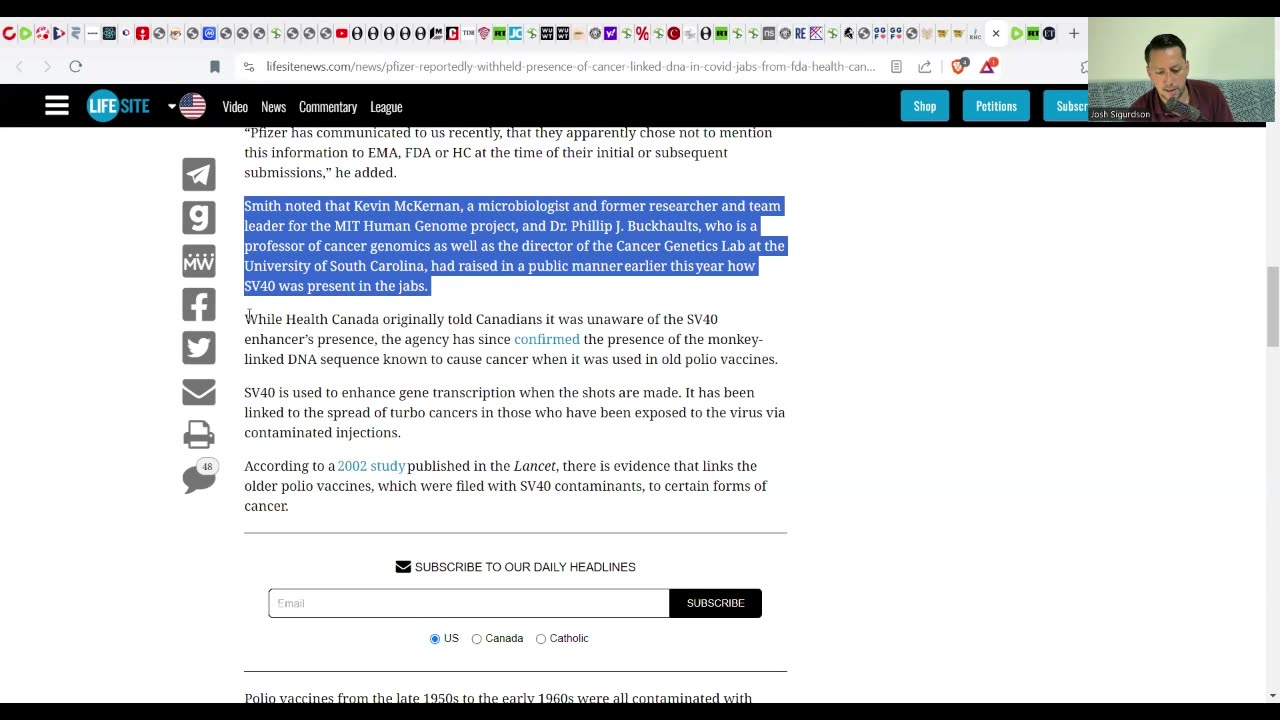Select the Catholic newsletter option
The width and height of the screenshot is (1280, 720).
click(541, 638)
